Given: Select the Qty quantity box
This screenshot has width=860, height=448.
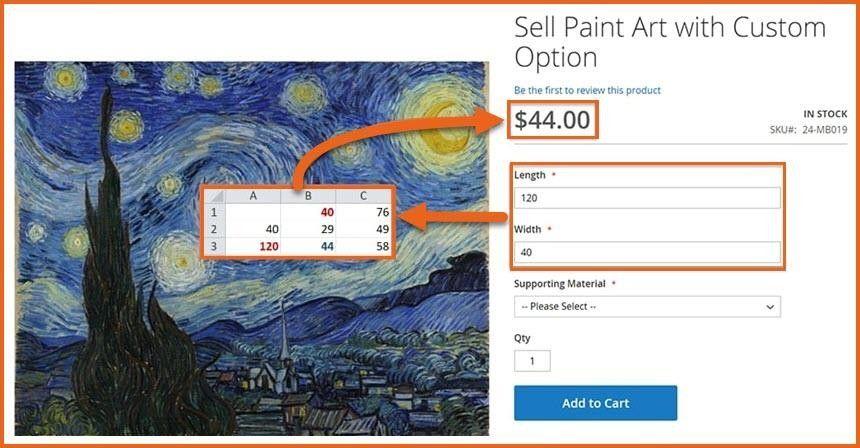Looking at the screenshot, I should coord(532,361).
